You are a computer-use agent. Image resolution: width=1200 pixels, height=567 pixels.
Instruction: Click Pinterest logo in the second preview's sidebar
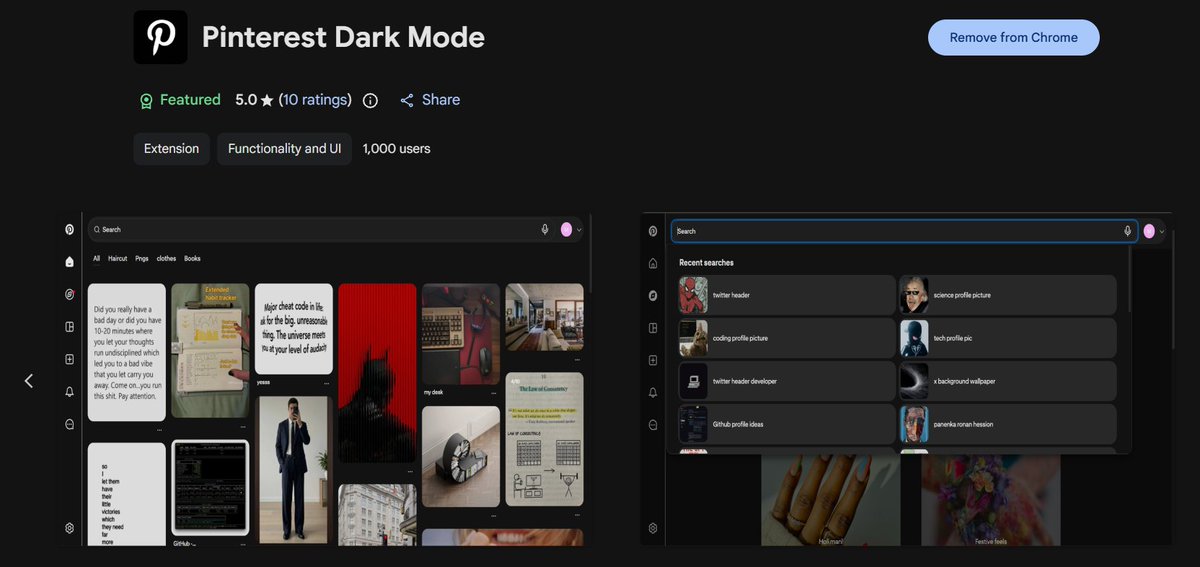pos(653,231)
